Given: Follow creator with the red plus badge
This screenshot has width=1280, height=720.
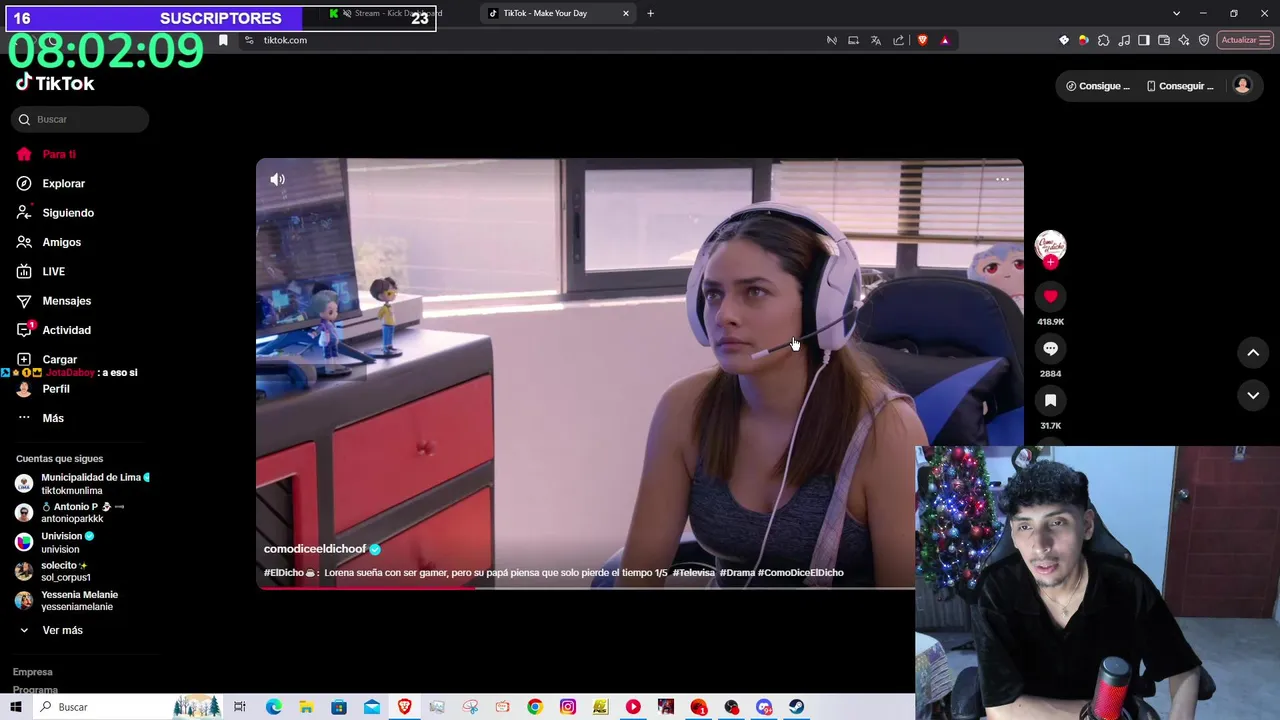Looking at the screenshot, I should (1050, 262).
